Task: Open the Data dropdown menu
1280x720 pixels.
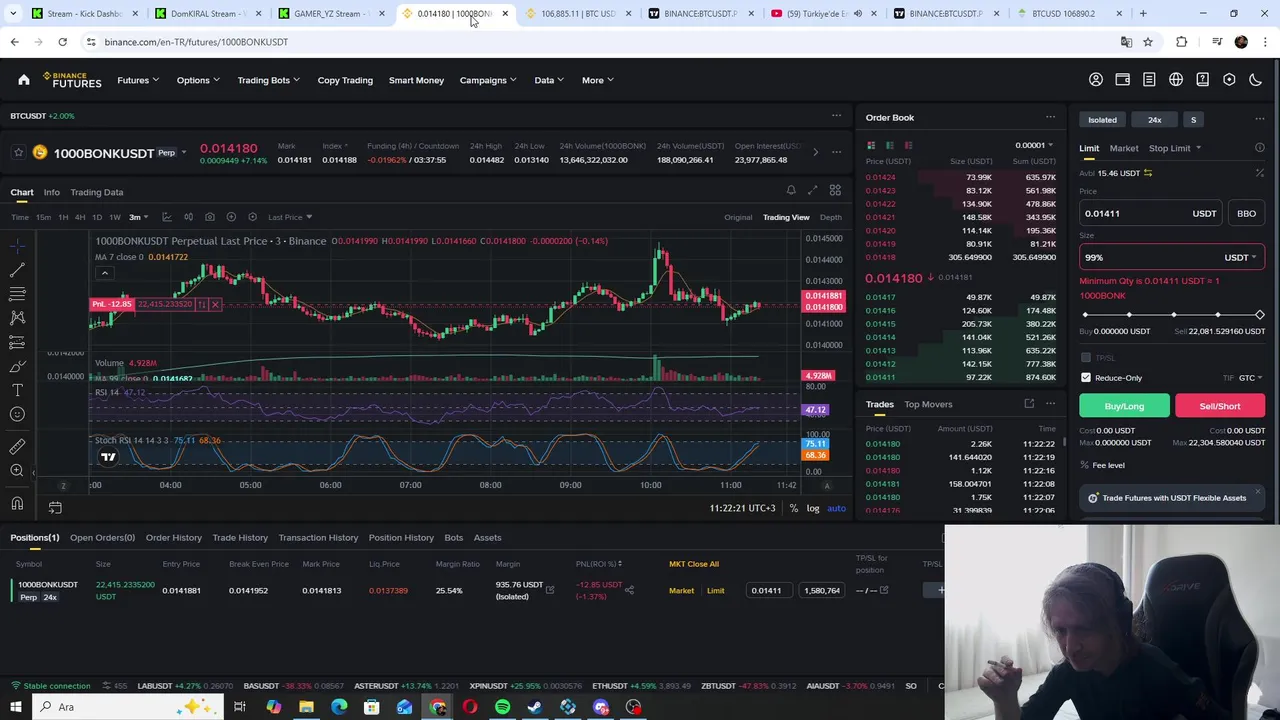Action: [549, 80]
